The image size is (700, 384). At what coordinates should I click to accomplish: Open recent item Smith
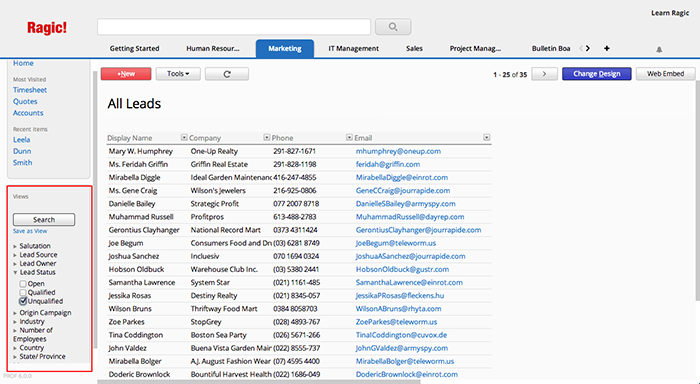[22, 163]
